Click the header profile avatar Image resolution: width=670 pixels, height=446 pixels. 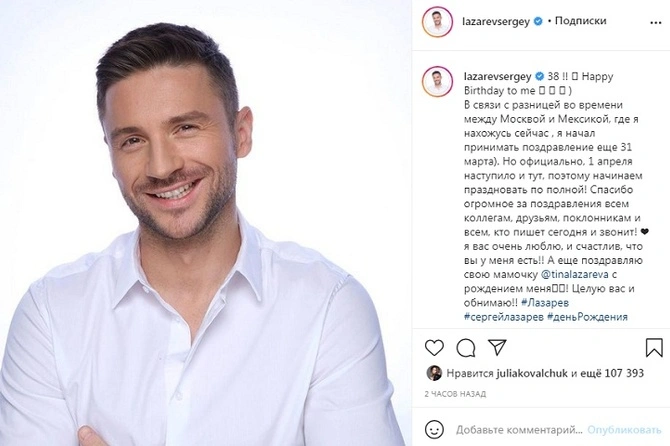tap(437, 21)
